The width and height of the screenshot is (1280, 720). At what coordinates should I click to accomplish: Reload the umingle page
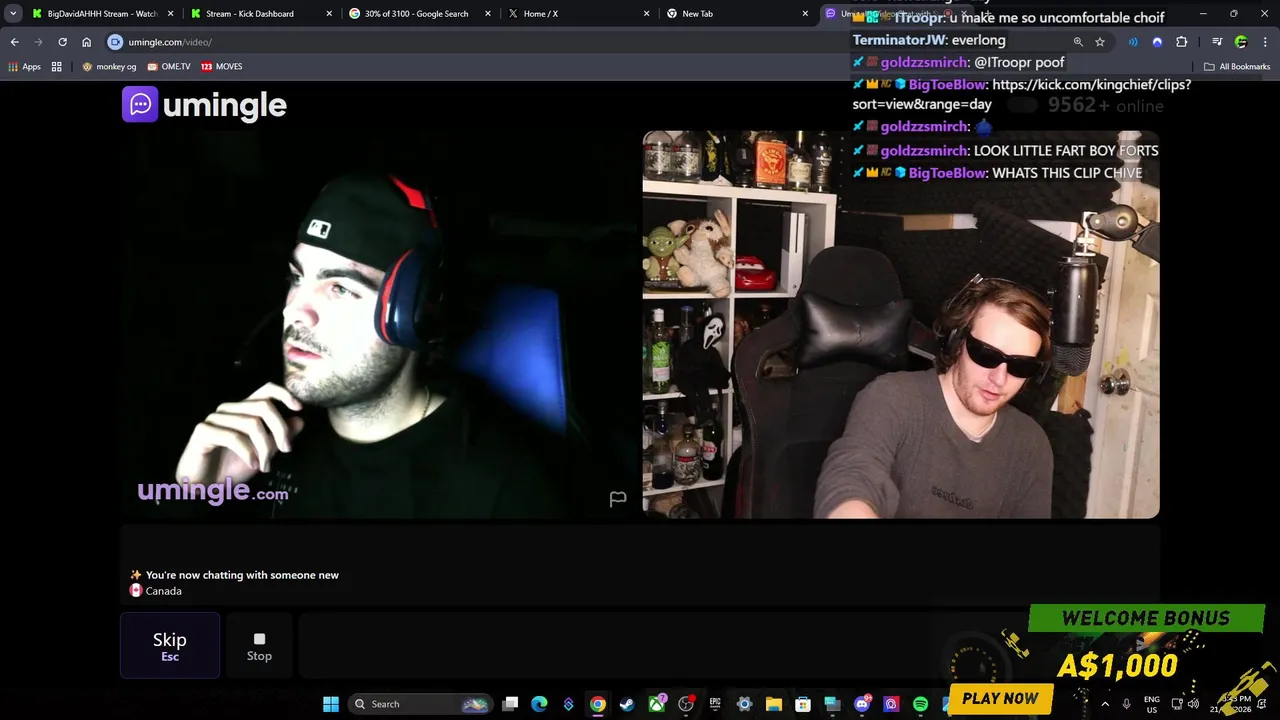62,42
